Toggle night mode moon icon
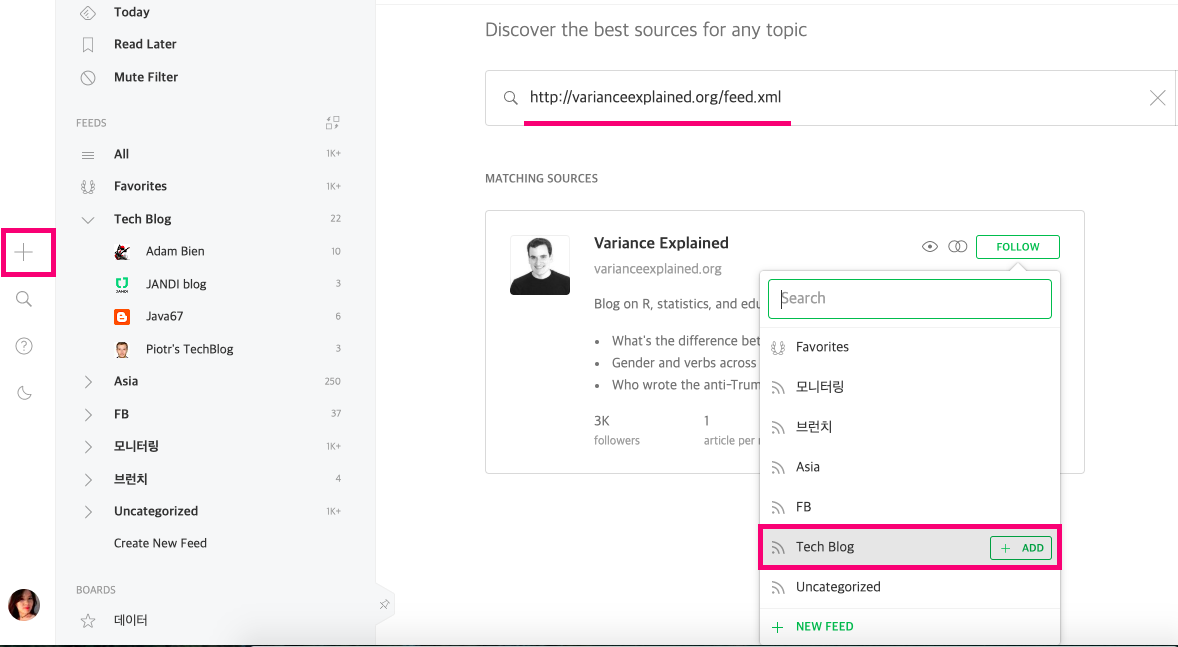 click(x=25, y=393)
